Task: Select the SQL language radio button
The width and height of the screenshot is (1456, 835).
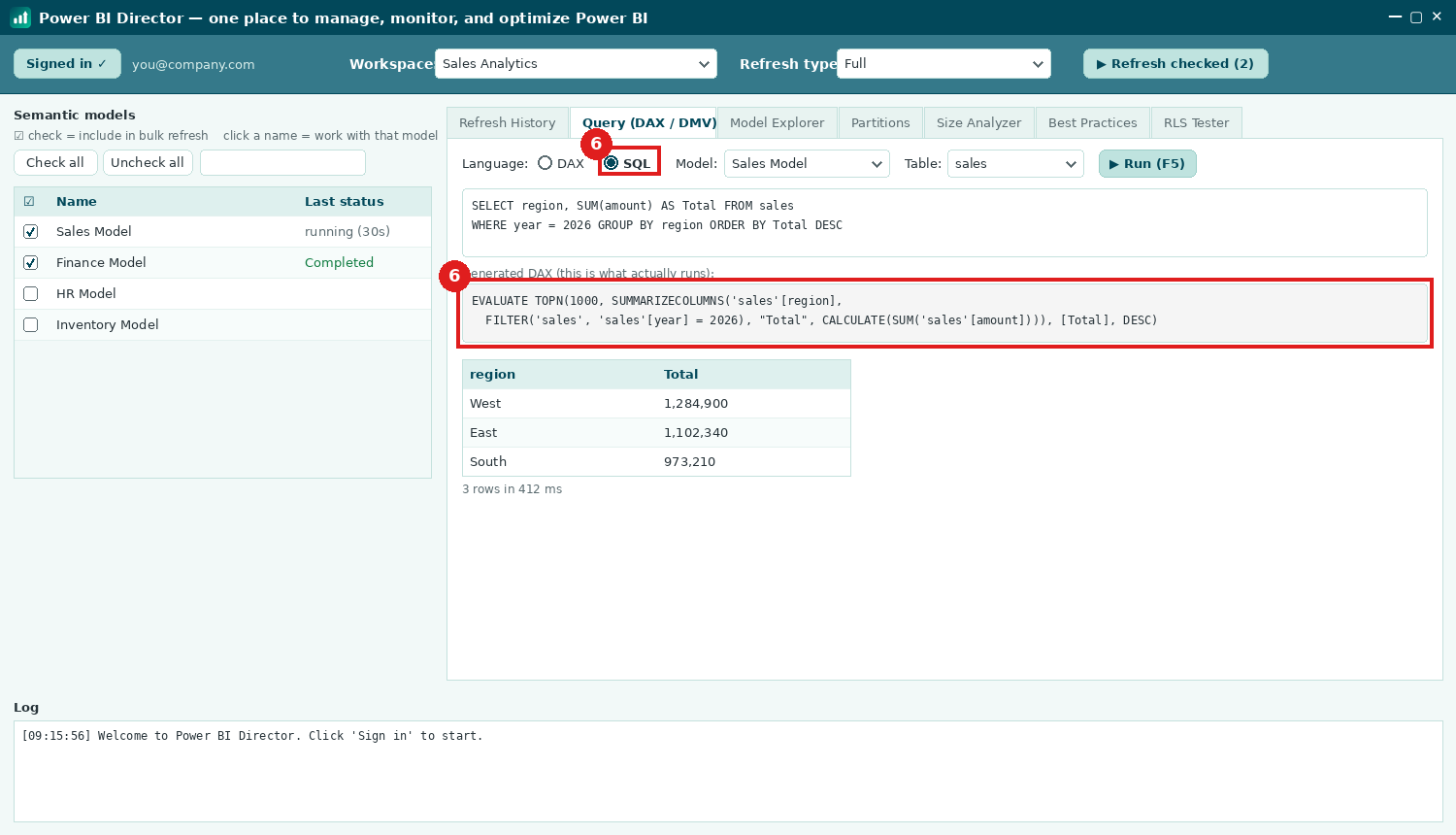Action: [x=612, y=163]
